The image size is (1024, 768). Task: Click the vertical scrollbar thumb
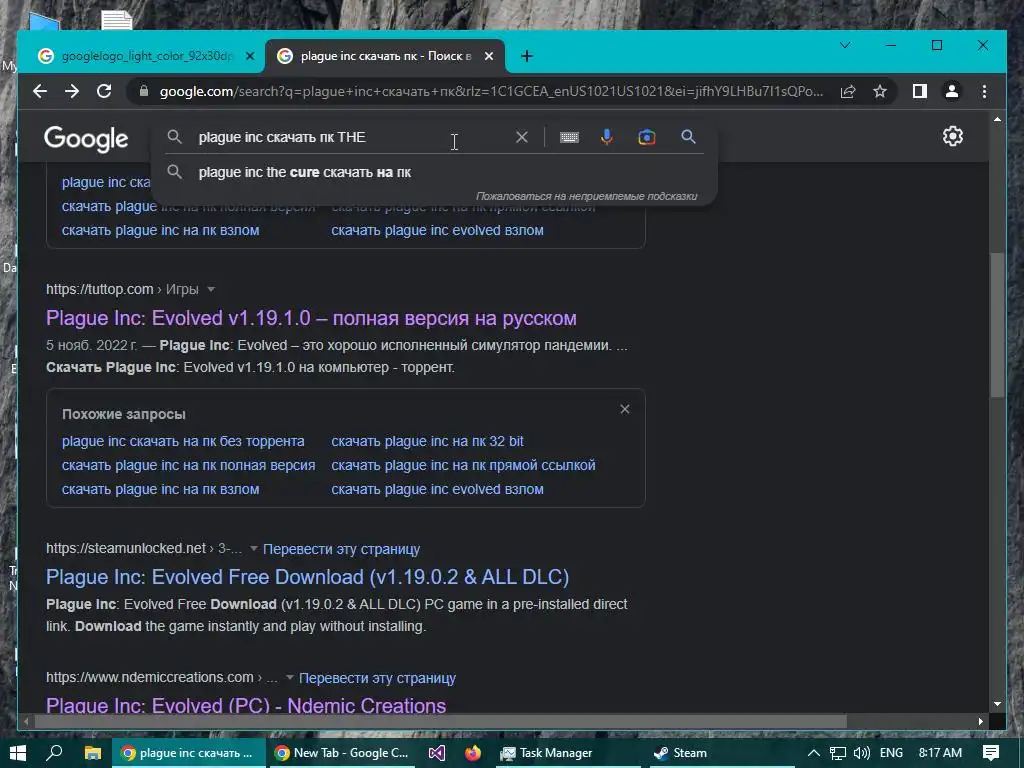pos(997,325)
